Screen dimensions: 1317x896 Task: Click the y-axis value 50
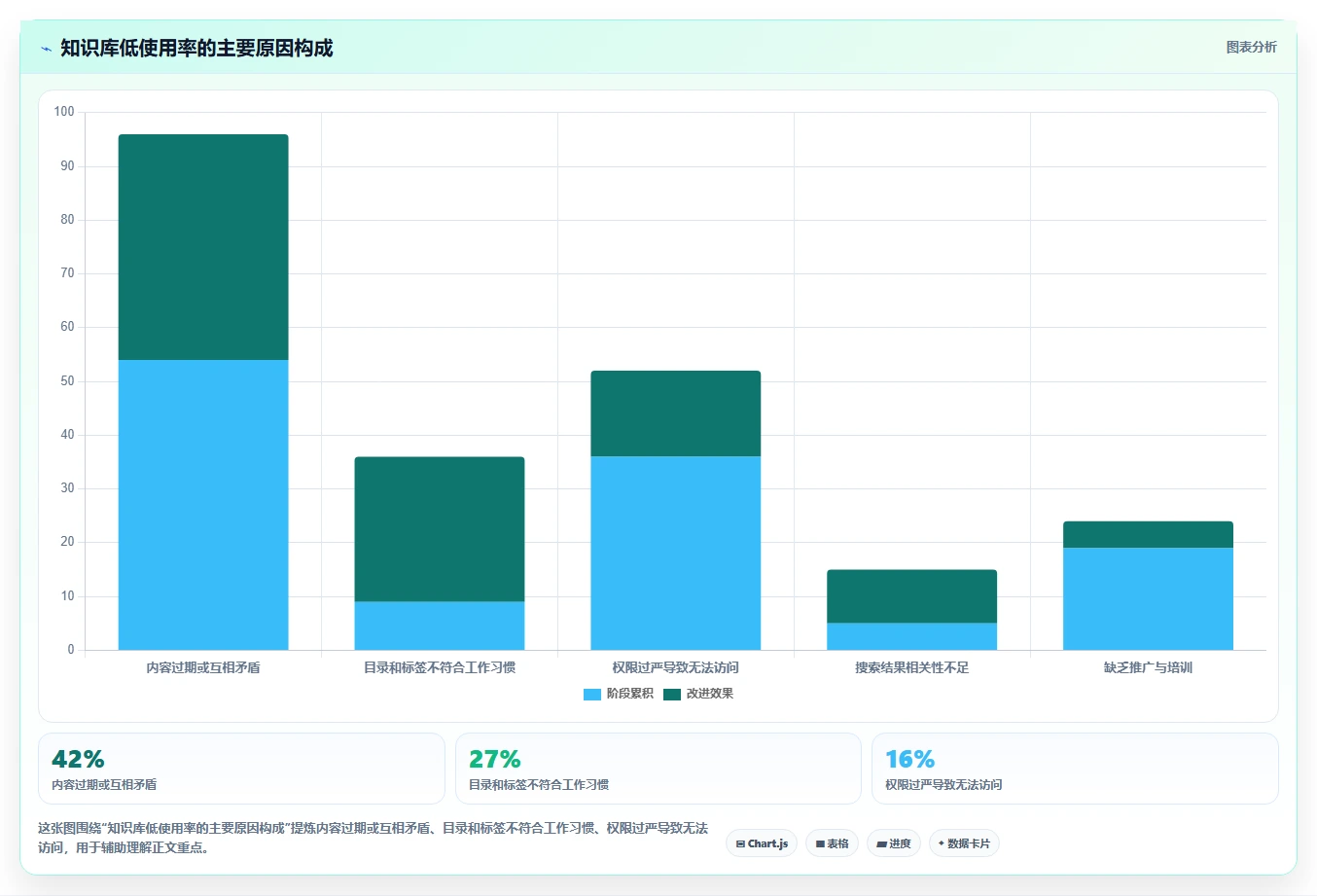pos(67,381)
